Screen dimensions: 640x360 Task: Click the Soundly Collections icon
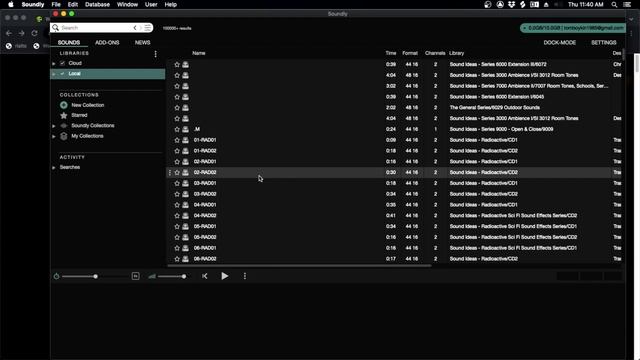64,126
